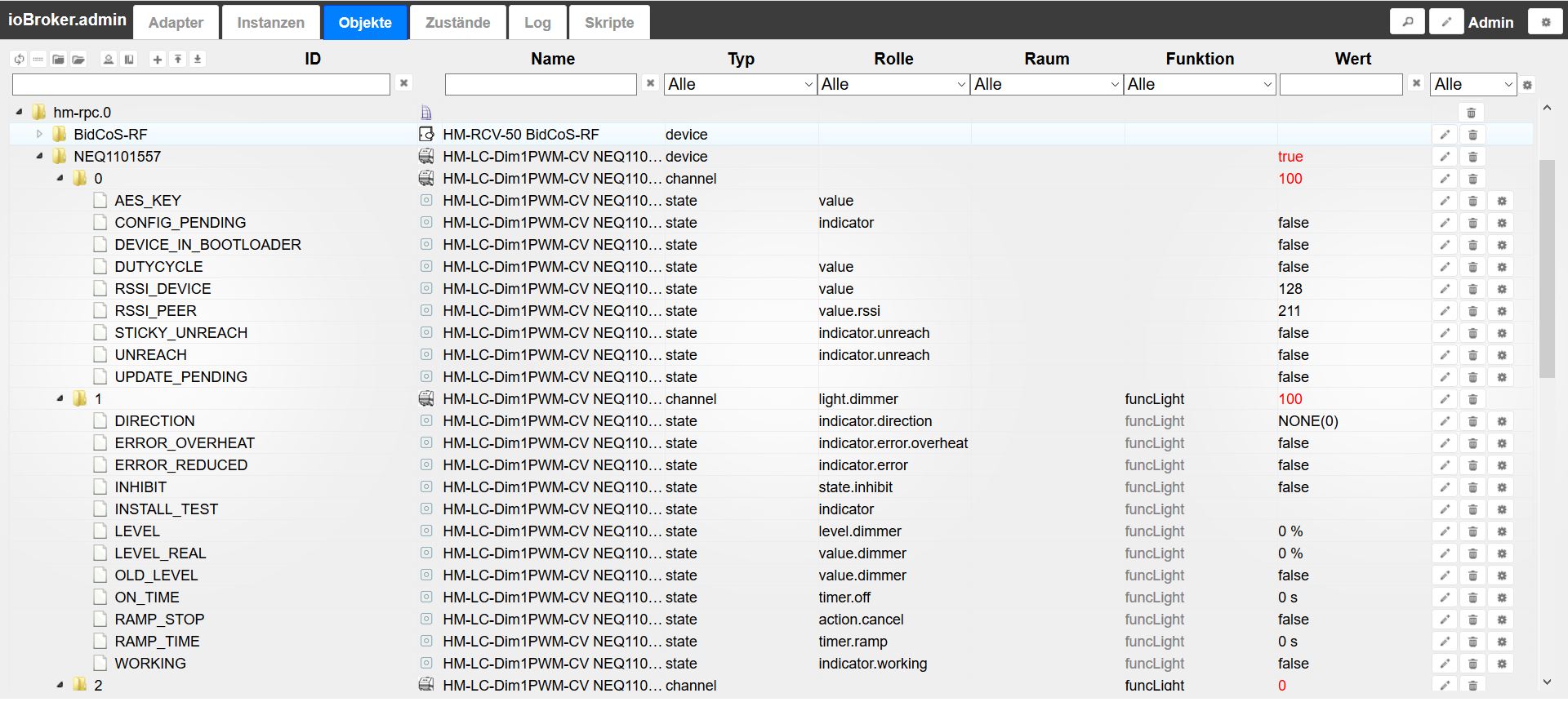This screenshot has height=702, width=1568.
Task: Delete the INHIBIT state via trash icon
Action: [x=1472, y=487]
